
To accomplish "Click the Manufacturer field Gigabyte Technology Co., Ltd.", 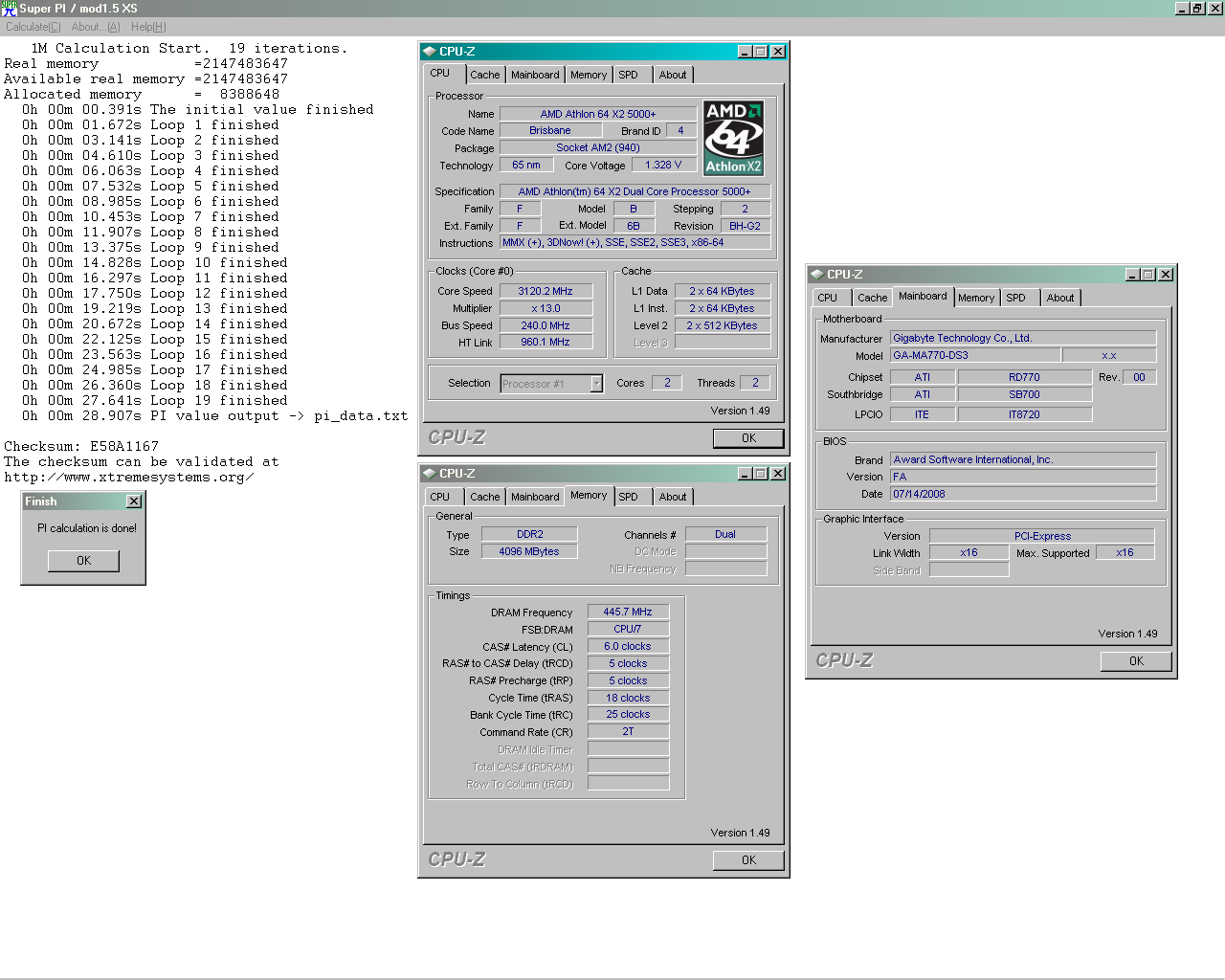I will tap(1023, 339).
